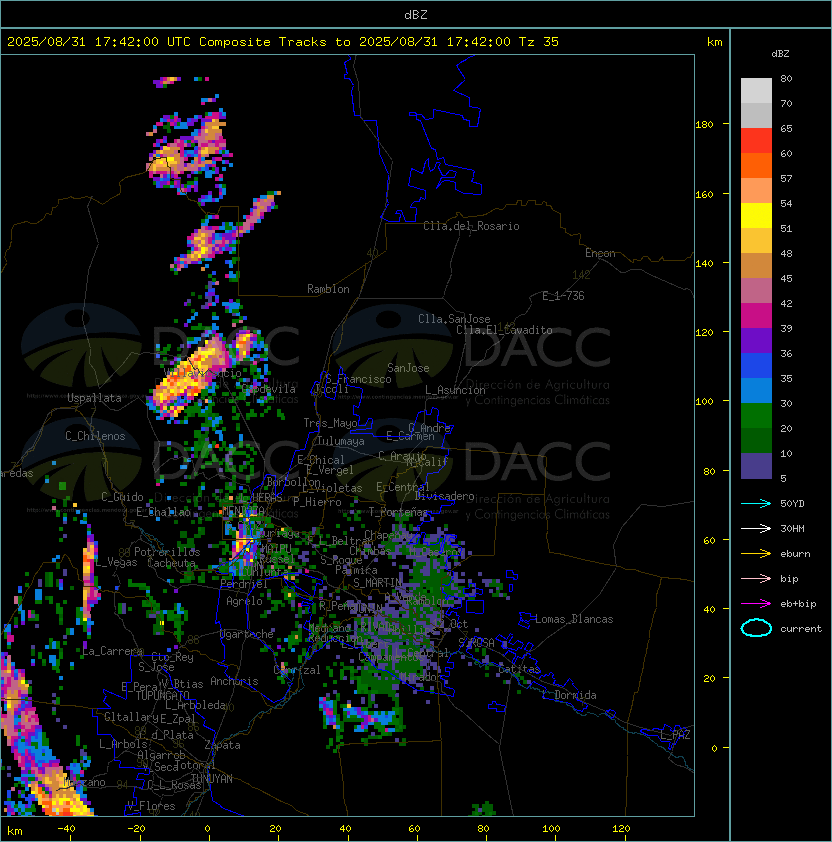
Task: Click the 'Clla.El_Cavadito' map label
Action: point(504,330)
